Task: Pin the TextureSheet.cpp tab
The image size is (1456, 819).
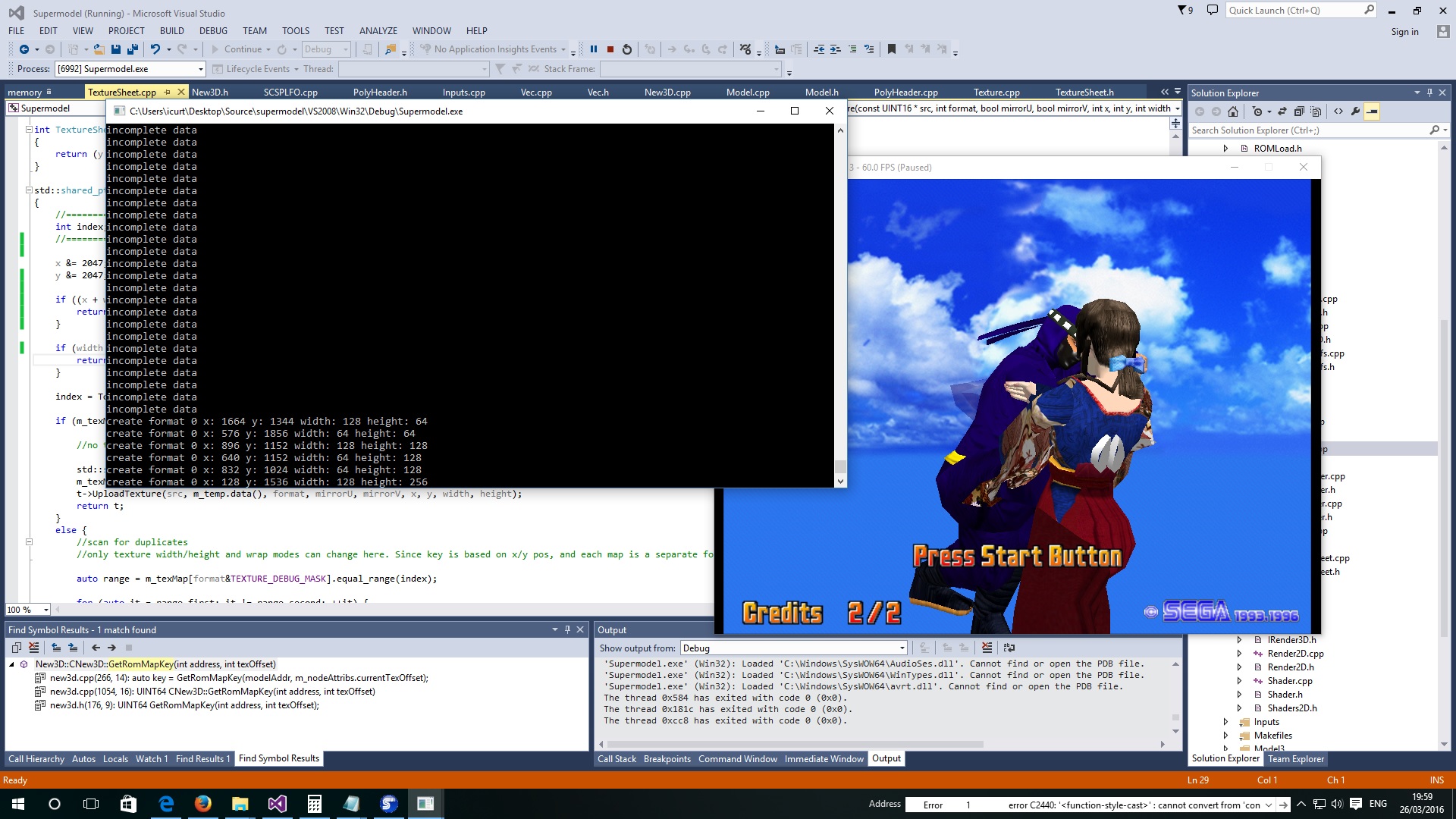Action: tap(168, 93)
